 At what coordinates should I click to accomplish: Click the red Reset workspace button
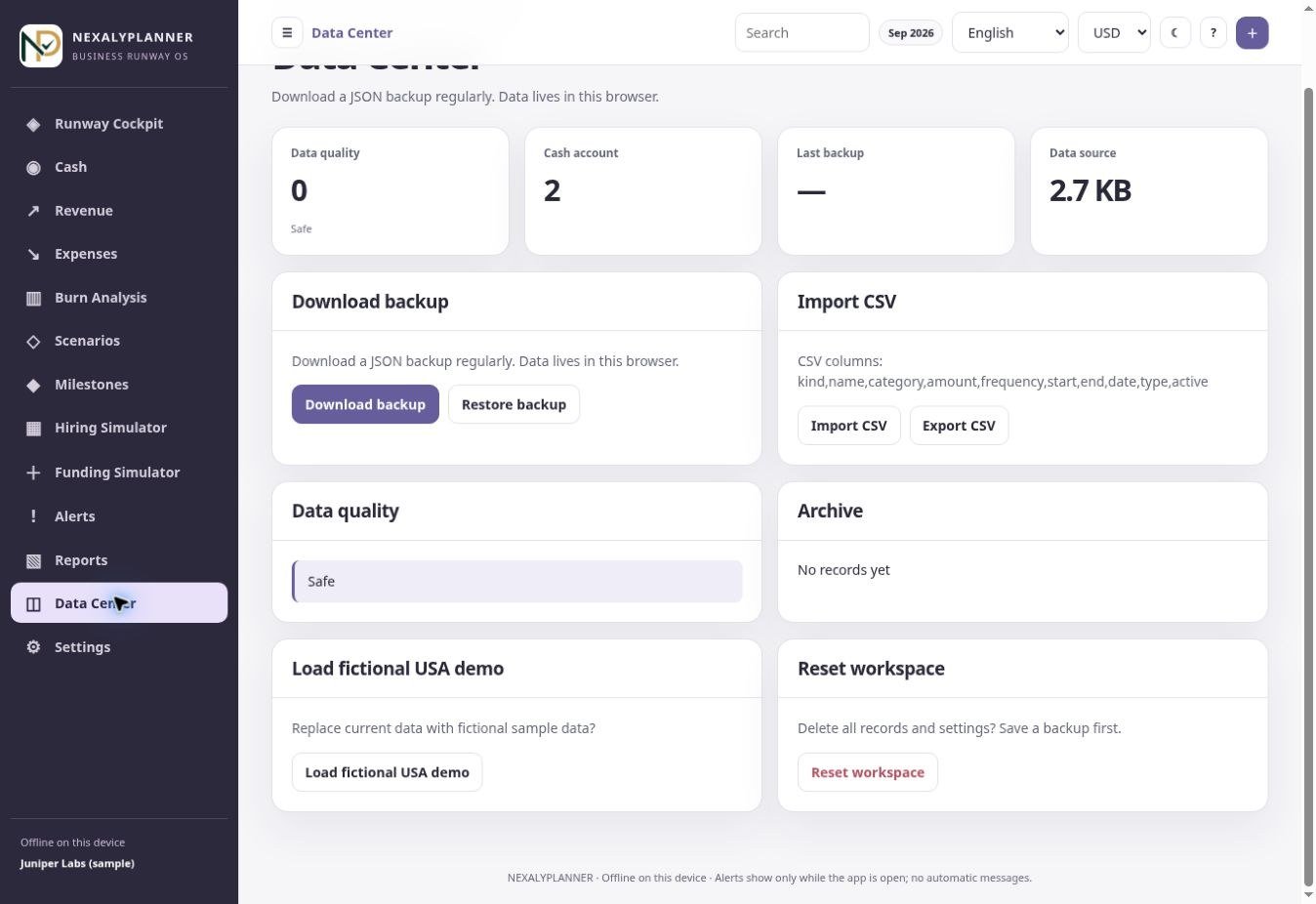click(x=867, y=772)
